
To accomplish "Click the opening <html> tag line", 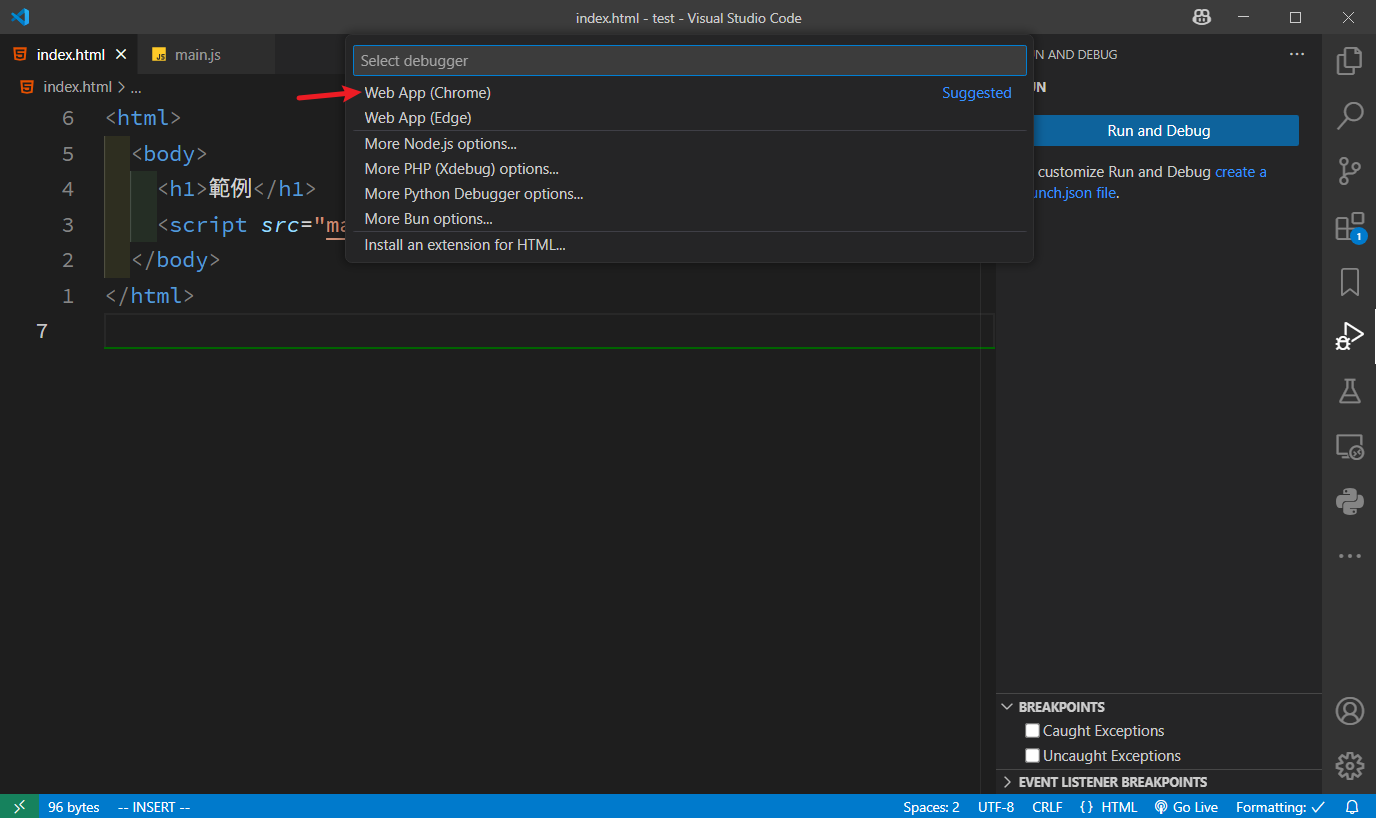I will pos(143,118).
